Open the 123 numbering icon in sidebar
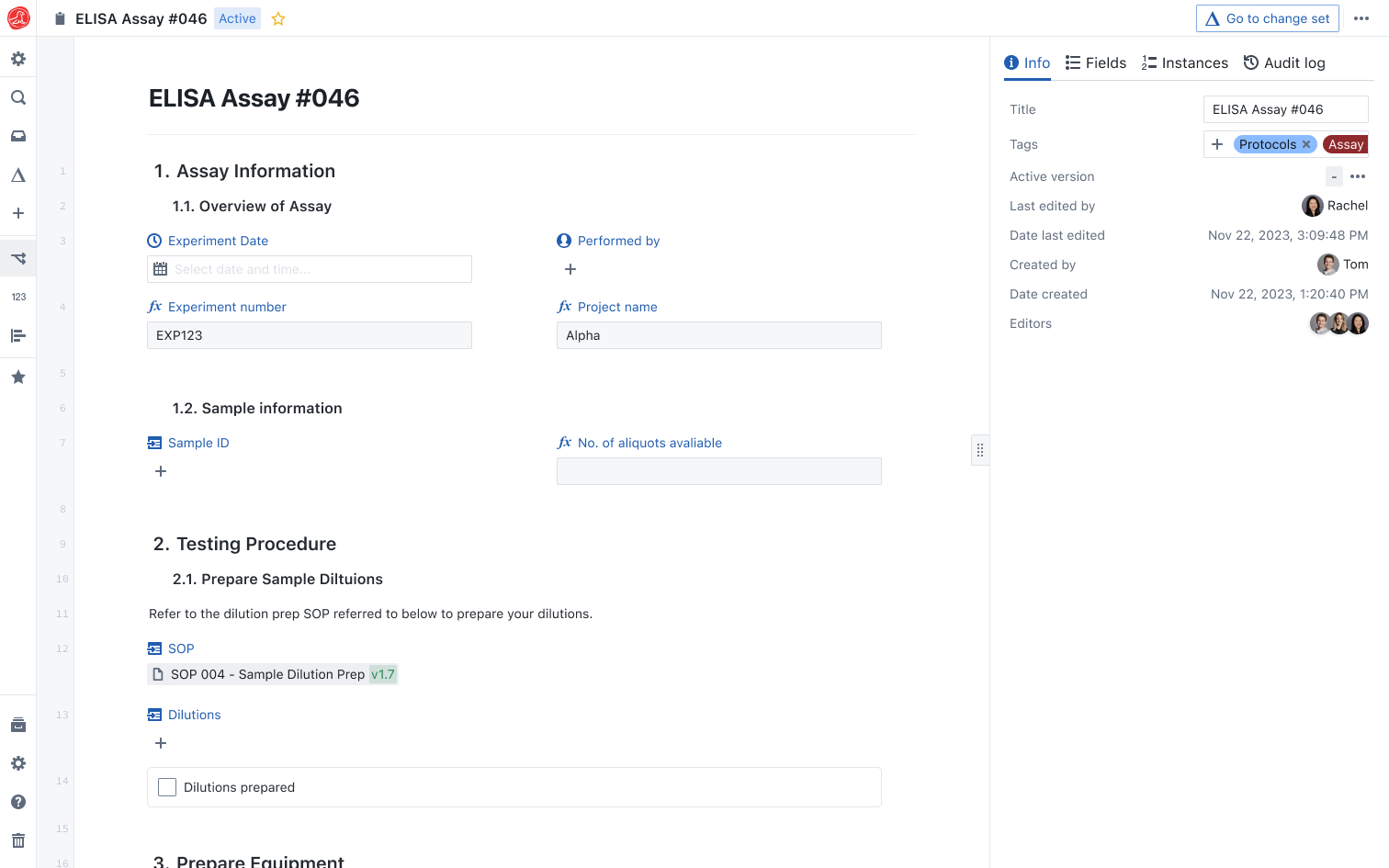Viewport: 1389px width, 868px height. (x=18, y=297)
